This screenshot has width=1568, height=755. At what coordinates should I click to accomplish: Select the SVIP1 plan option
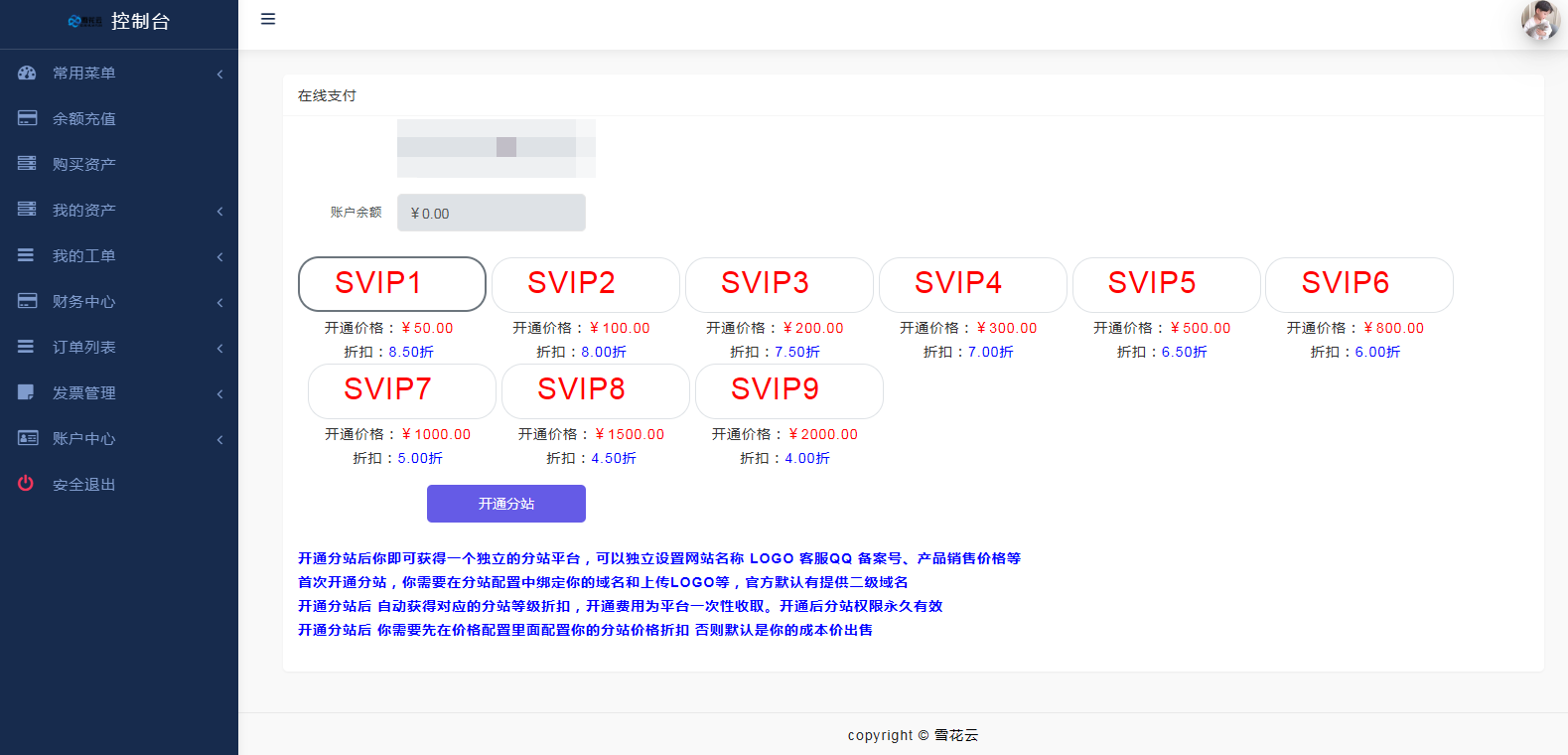pyautogui.click(x=391, y=284)
